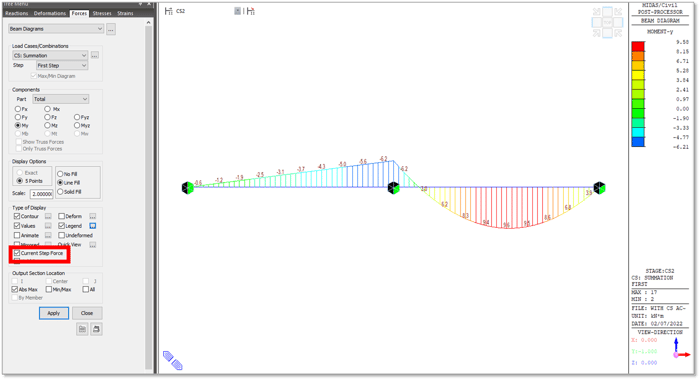Click the CS2 stage icon in viewport
Image resolution: width=700 pixels, height=380 pixels.
168,11
